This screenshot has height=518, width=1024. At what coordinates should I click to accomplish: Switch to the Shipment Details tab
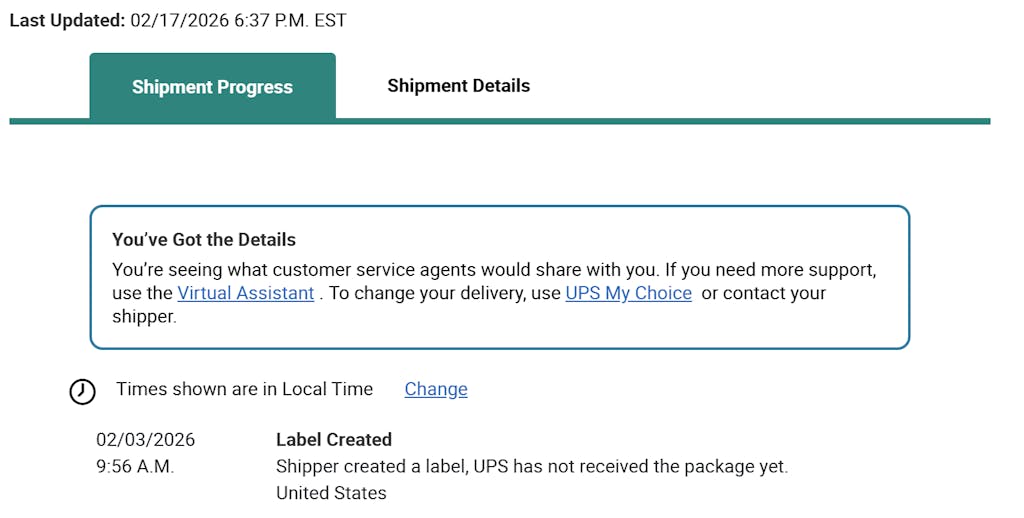[458, 86]
